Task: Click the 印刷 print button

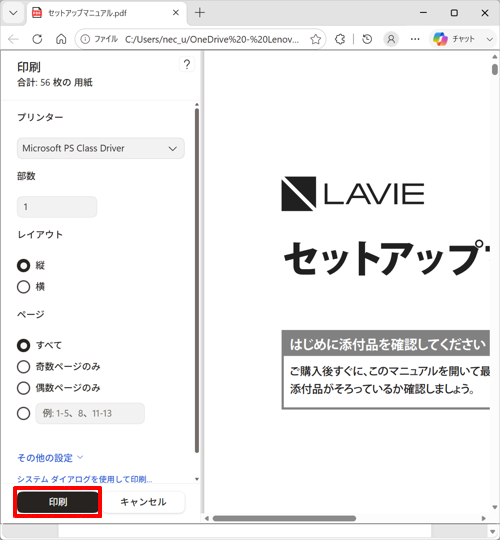Action: [58, 502]
